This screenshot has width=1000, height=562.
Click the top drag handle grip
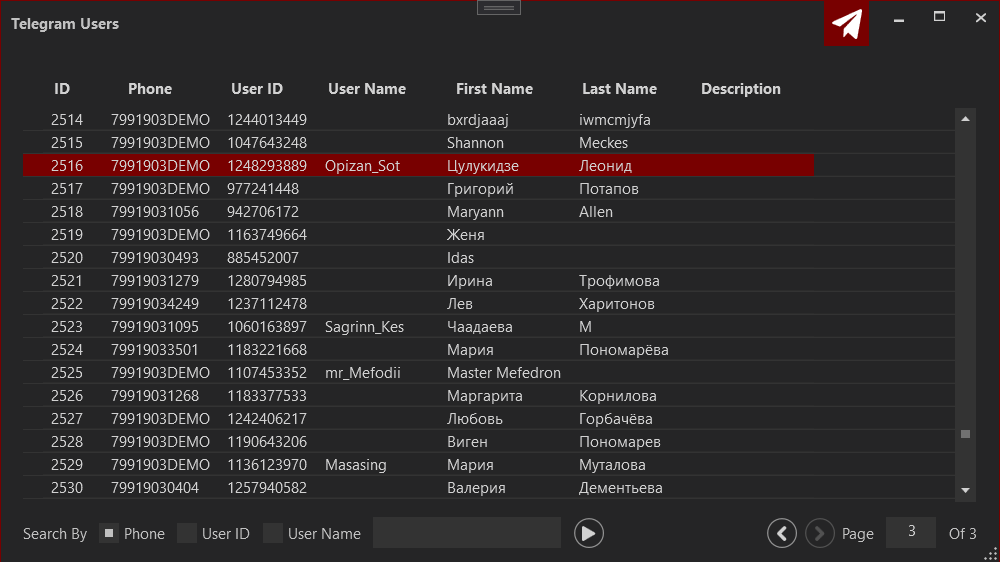(499, 8)
